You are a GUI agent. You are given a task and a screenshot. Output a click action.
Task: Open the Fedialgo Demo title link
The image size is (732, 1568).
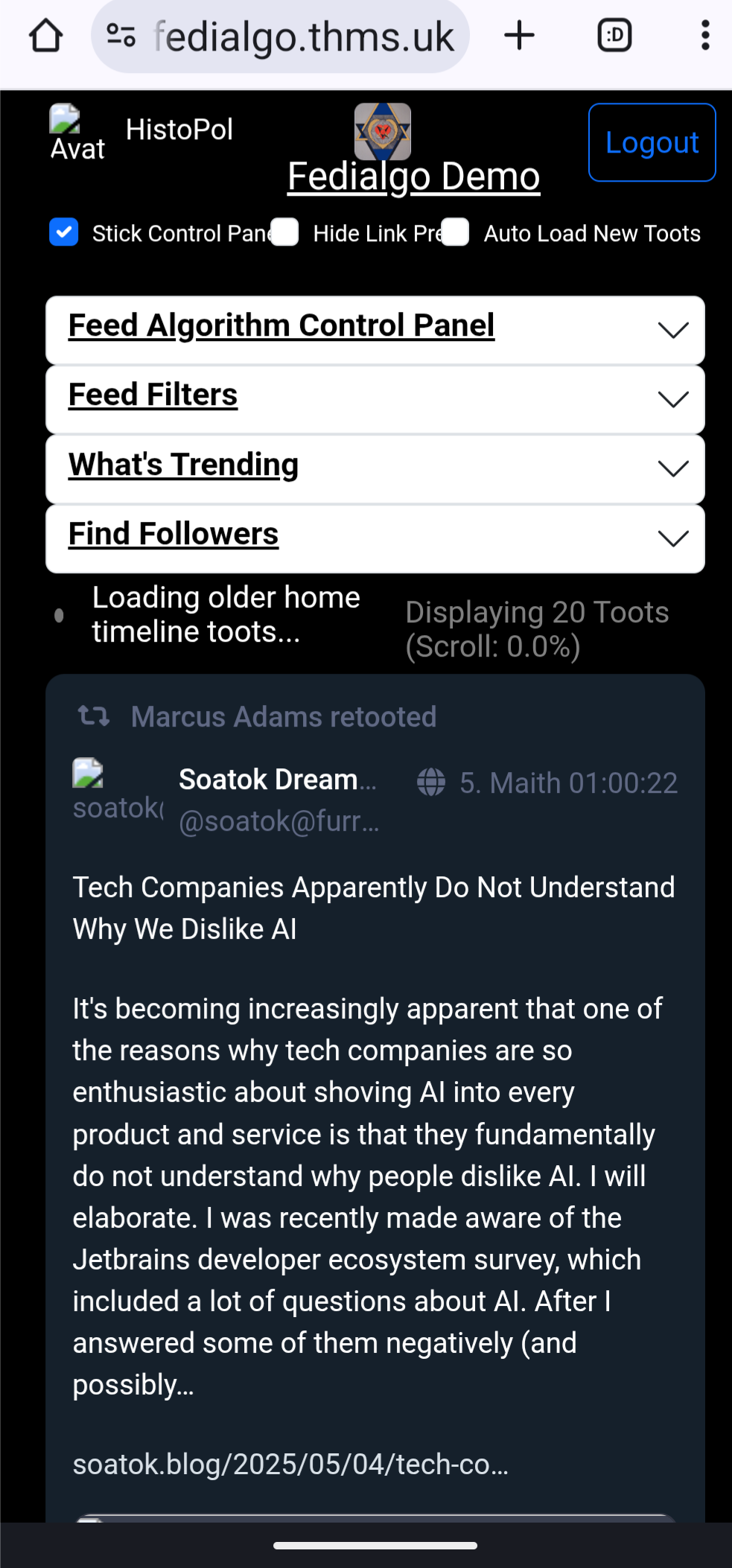coord(414,176)
